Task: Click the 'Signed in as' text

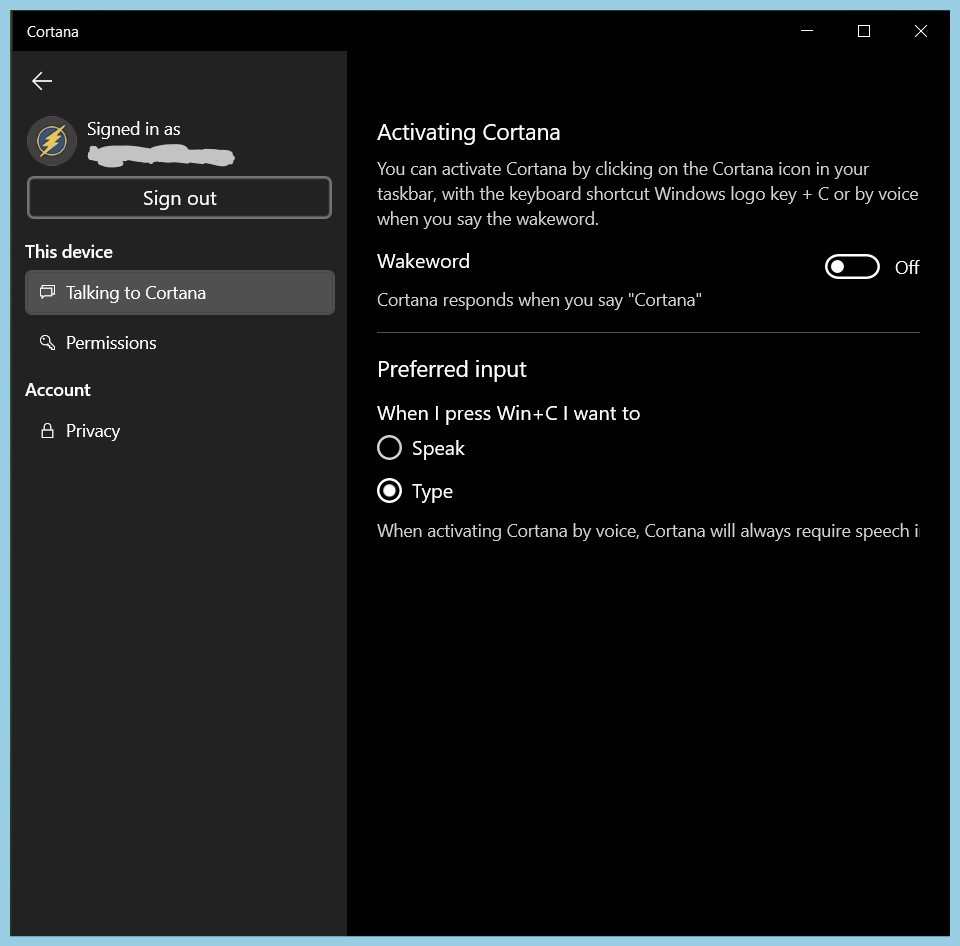Action: (x=133, y=129)
